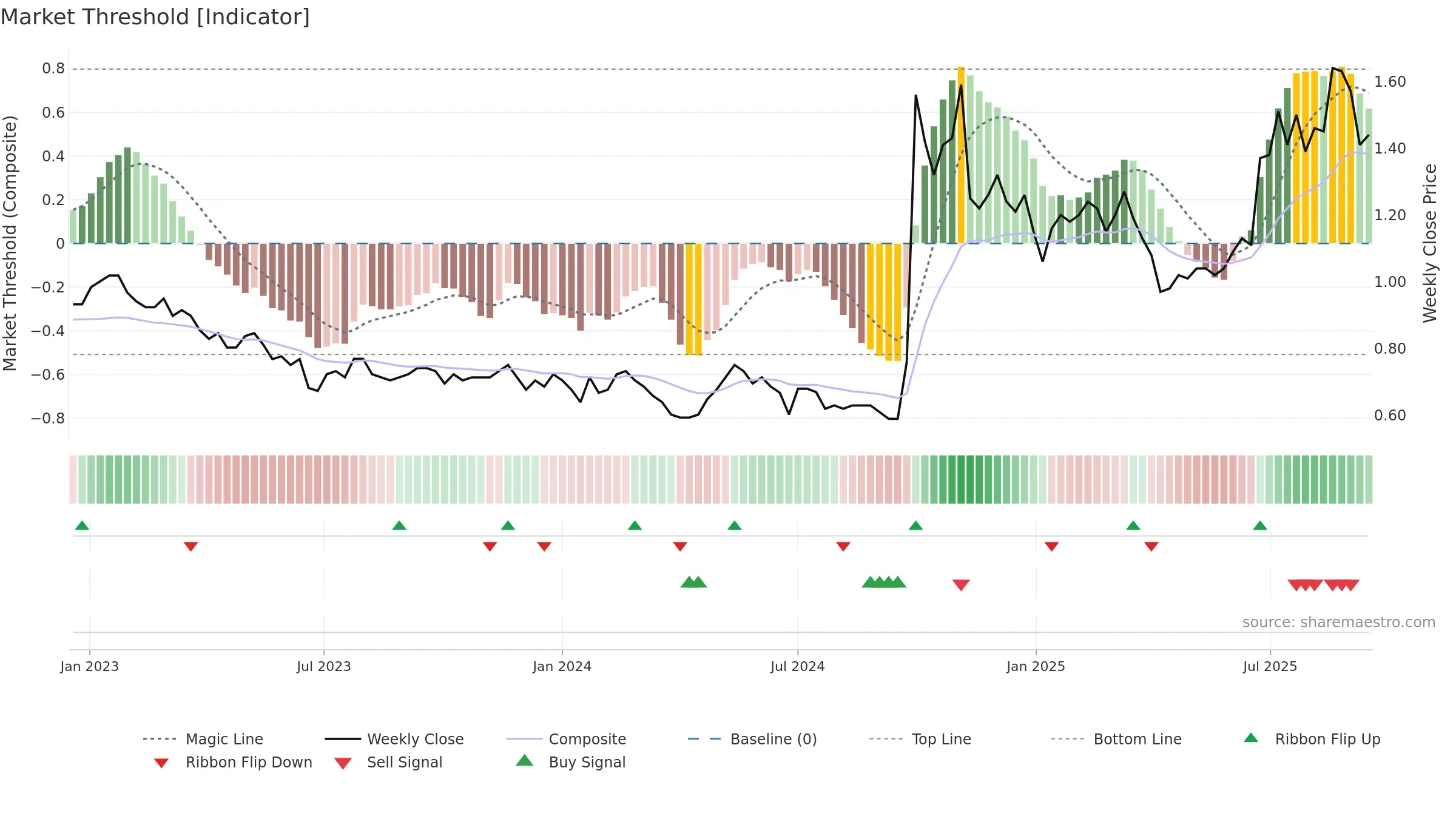Click the 0.60 tick on the right axis
The image size is (1456, 819).
point(1390,416)
